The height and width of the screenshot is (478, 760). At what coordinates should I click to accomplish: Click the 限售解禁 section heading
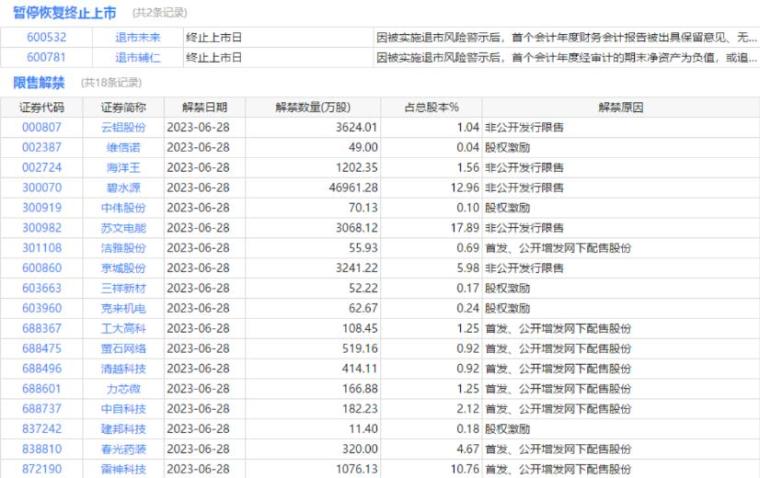click(x=39, y=82)
